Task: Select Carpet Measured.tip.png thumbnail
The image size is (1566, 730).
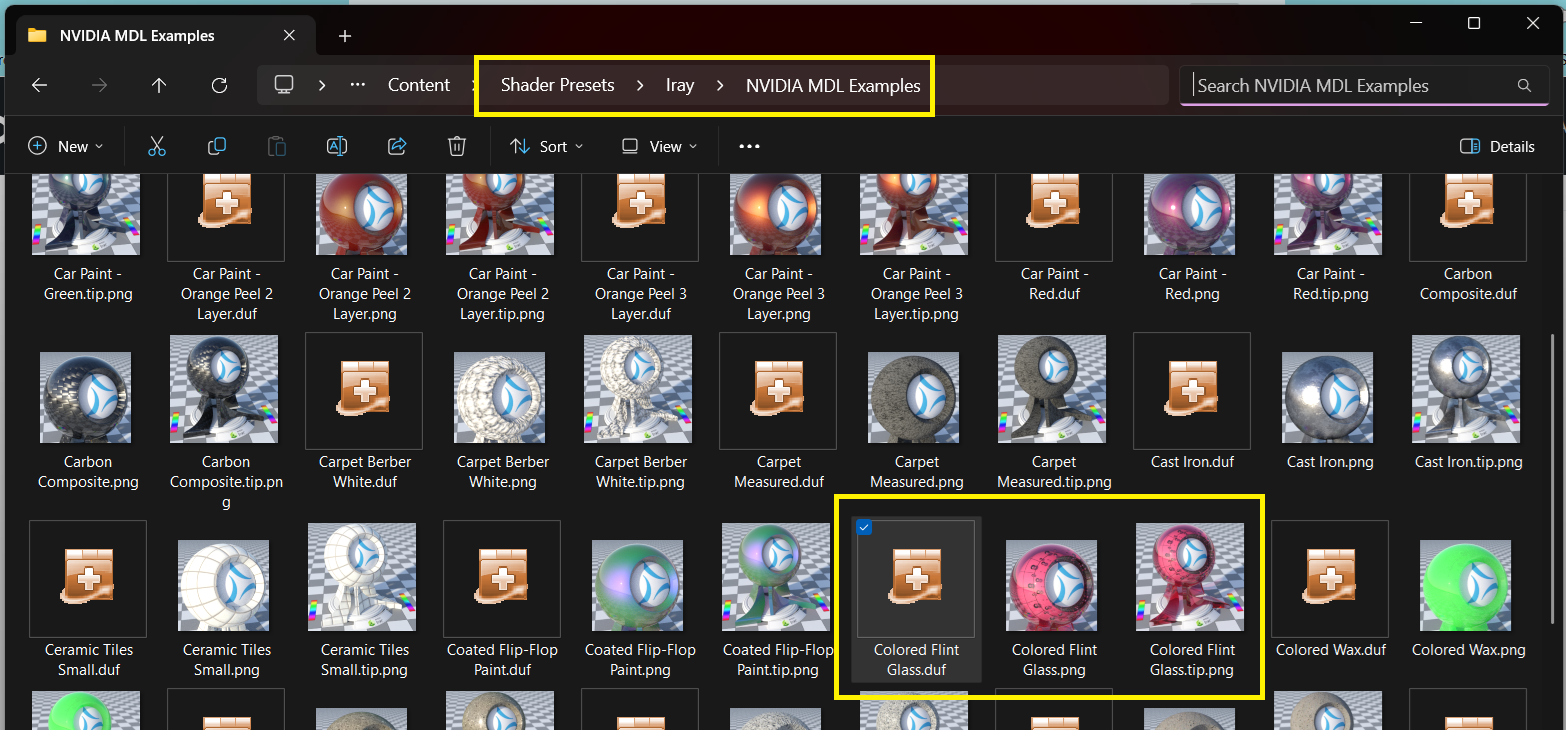Action: coord(1052,390)
